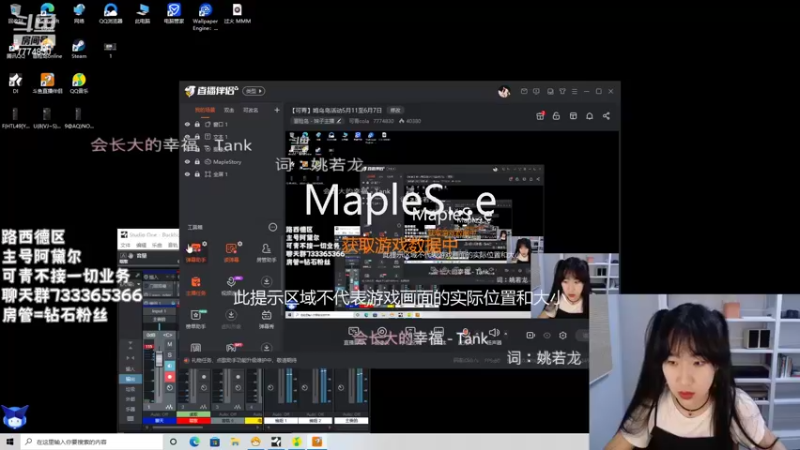Open the QQ音乐 desktop shortcut
Viewport: 800px width, 450px height.
79,84
